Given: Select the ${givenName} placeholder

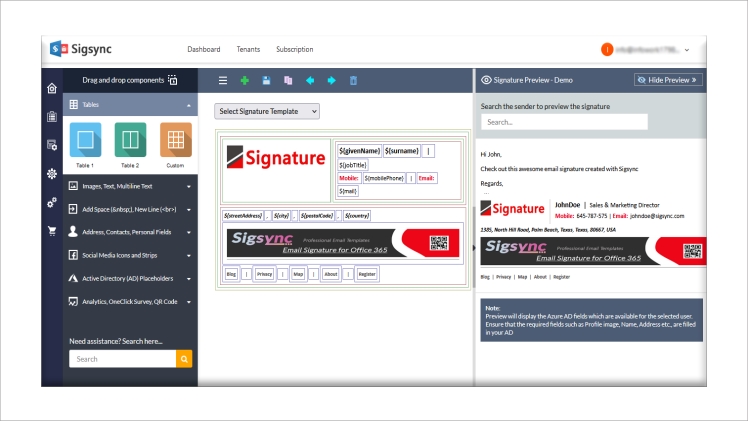Looking at the screenshot, I should pyautogui.click(x=359, y=151).
